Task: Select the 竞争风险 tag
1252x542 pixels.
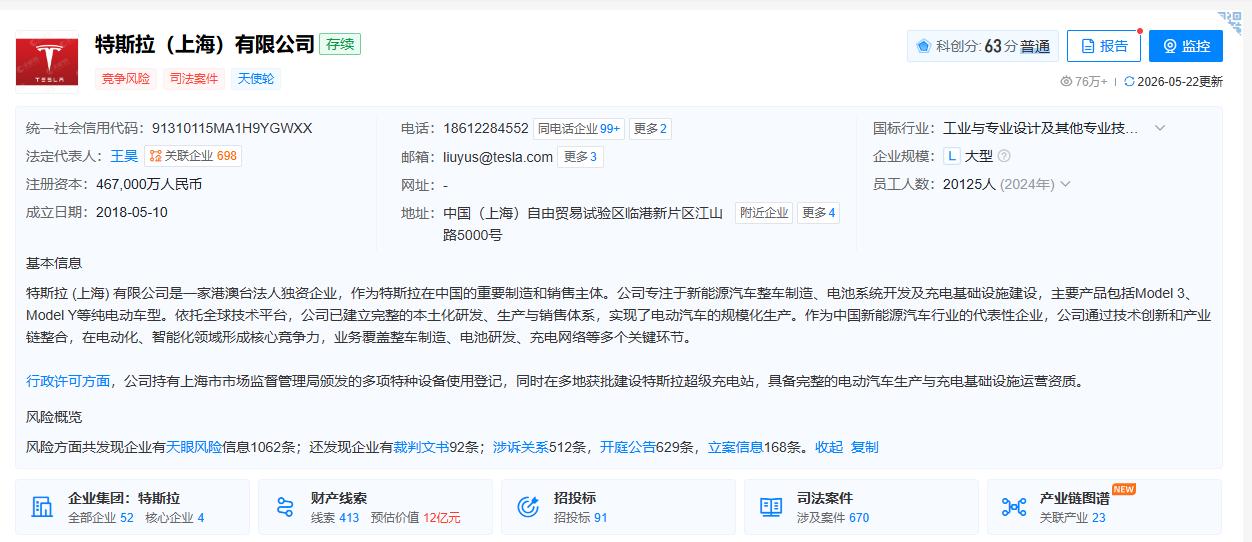Action: [126, 78]
